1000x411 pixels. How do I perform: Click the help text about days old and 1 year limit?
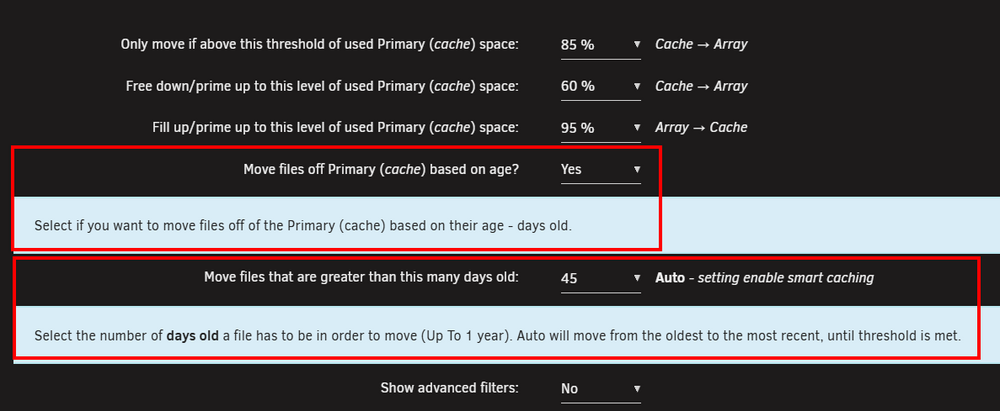(497, 336)
